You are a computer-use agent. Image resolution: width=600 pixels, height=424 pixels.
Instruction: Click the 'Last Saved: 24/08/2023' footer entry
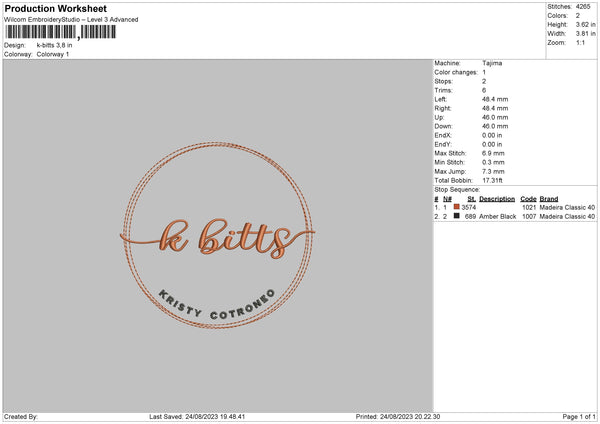(197, 417)
